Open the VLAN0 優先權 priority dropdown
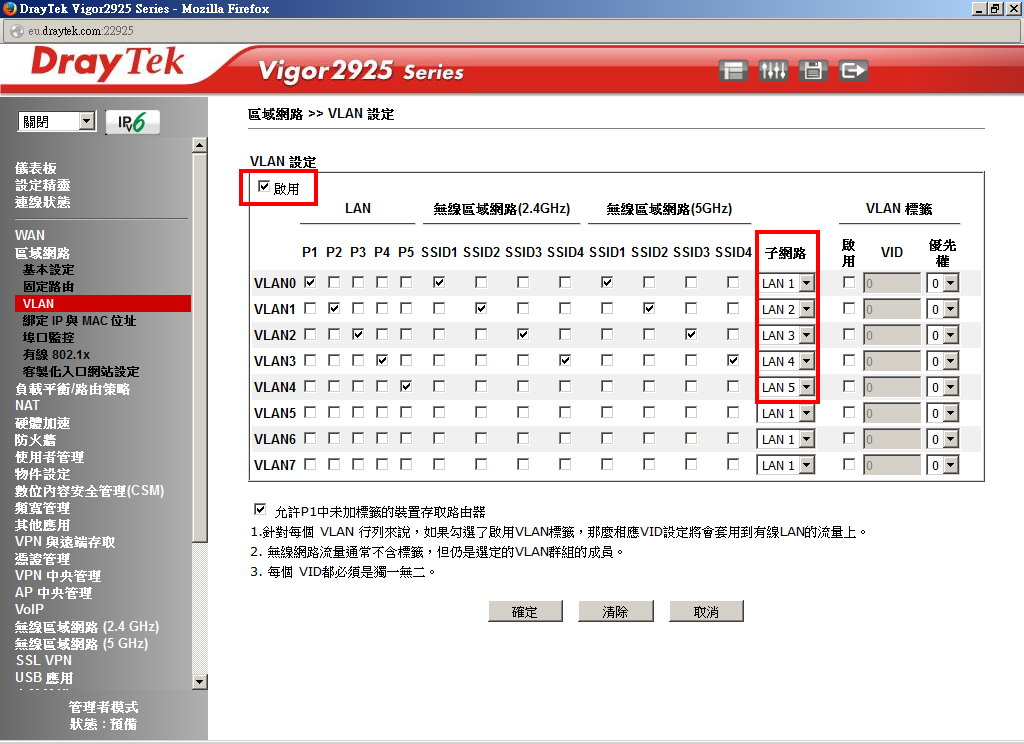 [x=942, y=284]
